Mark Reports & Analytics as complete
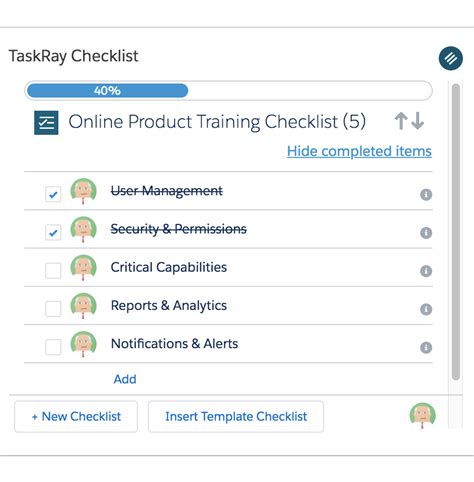This screenshot has height=482, width=474. (53, 309)
